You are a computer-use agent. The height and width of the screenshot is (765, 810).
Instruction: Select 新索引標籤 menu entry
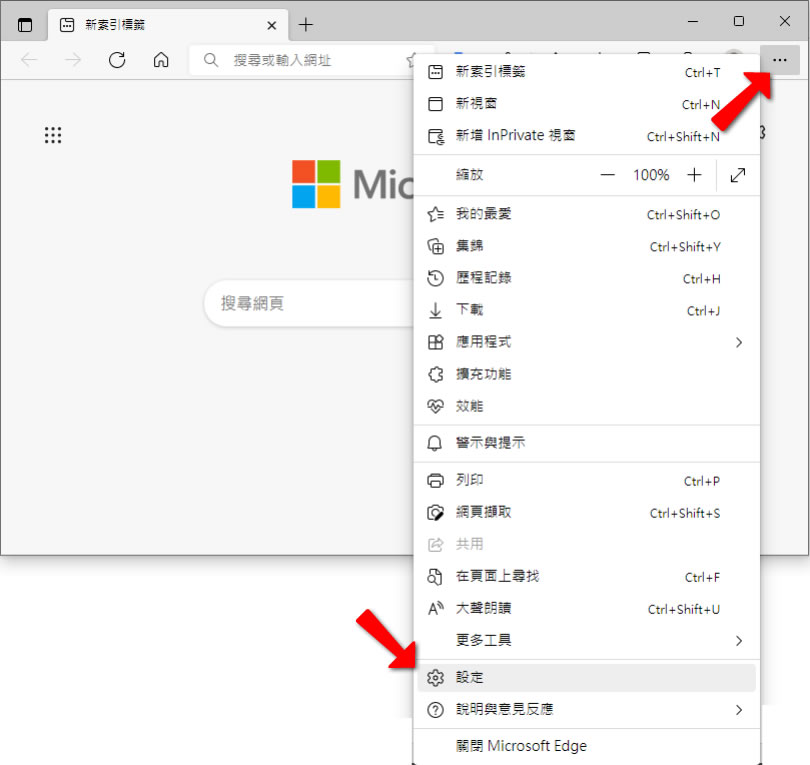tap(587, 72)
